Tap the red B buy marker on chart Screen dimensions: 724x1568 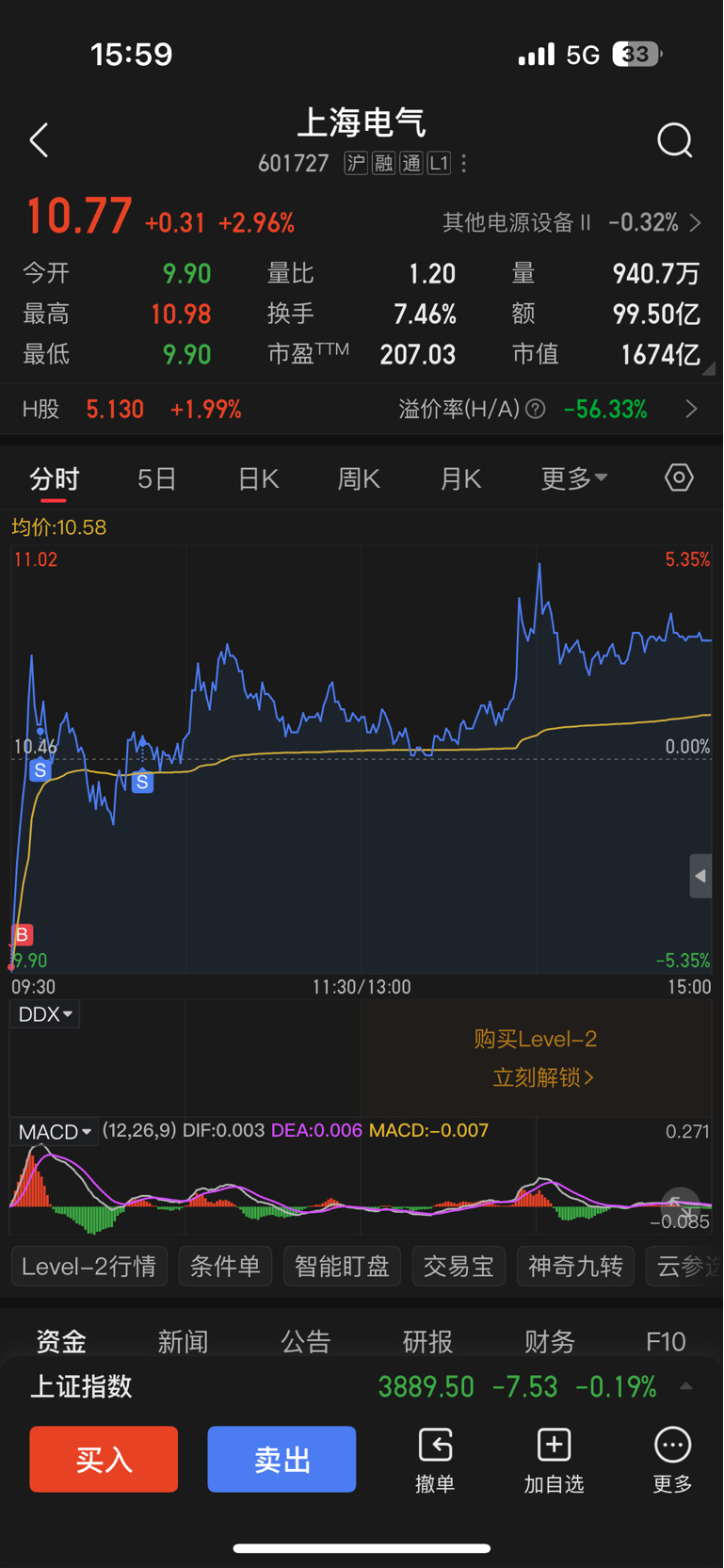coord(22,935)
